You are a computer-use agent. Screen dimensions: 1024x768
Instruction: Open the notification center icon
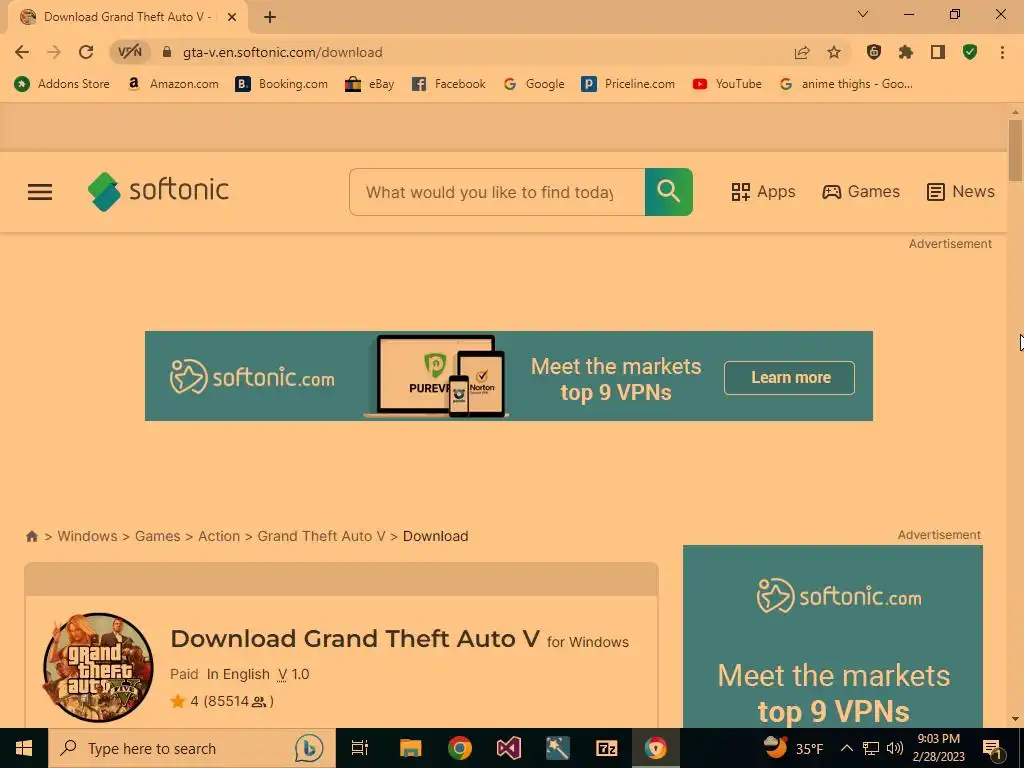(992, 748)
